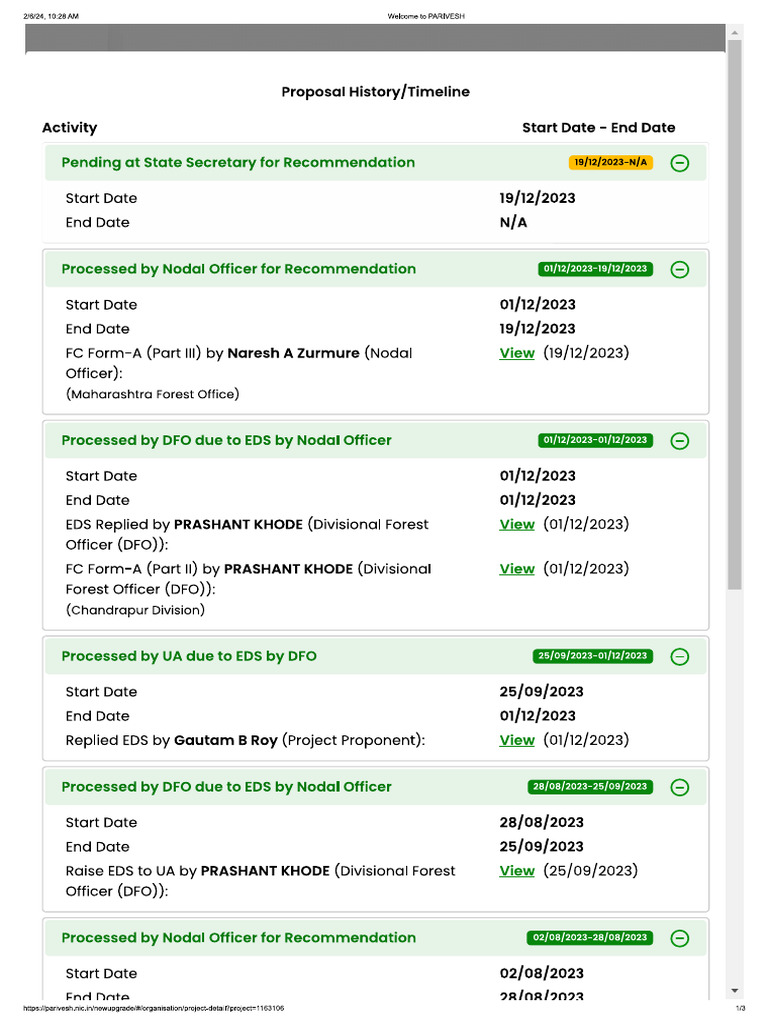View FC Form-A Part III by Naresh Zurmure
The width and height of the screenshot is (768, 1024).
(517, 353)
